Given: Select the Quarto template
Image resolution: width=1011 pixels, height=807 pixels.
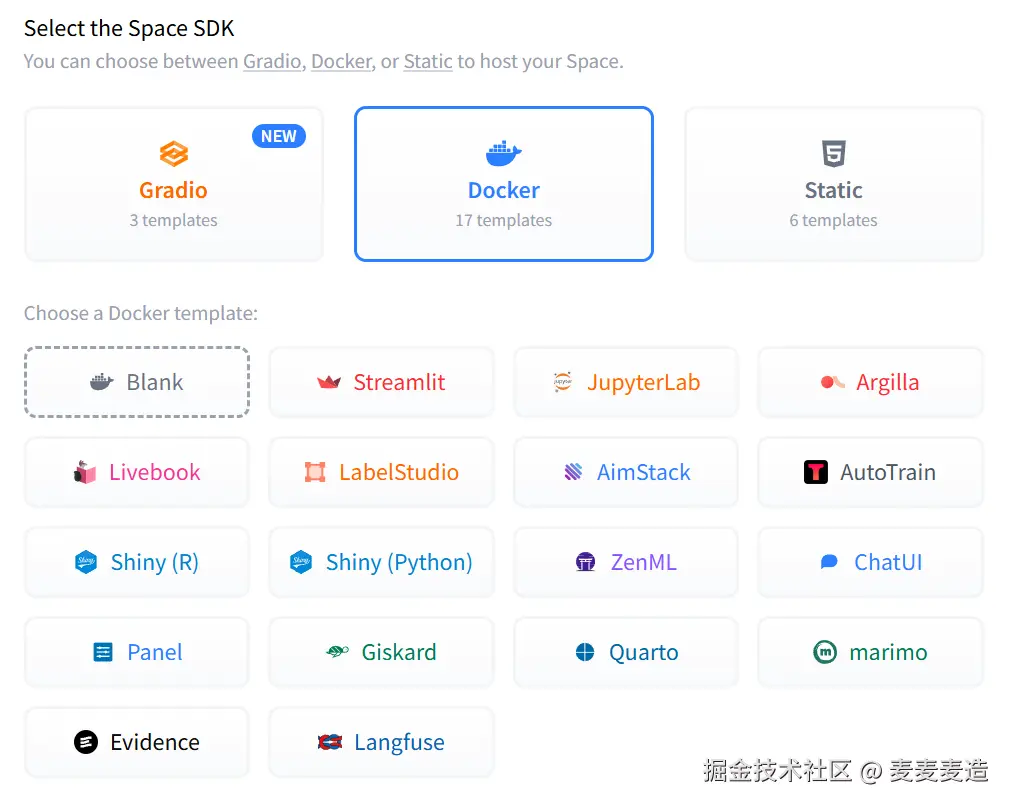Looking at the screenshot, I should 626,652.
